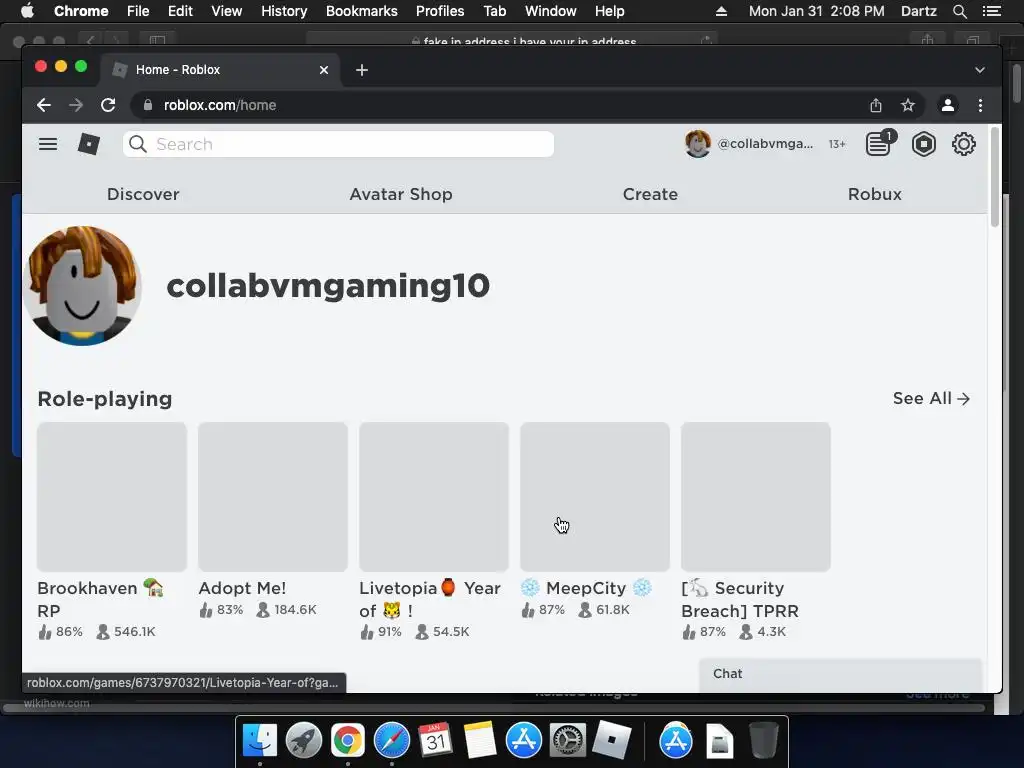
Task: Open the collabvmgaming10 profile name
Action: pos(328,285)
